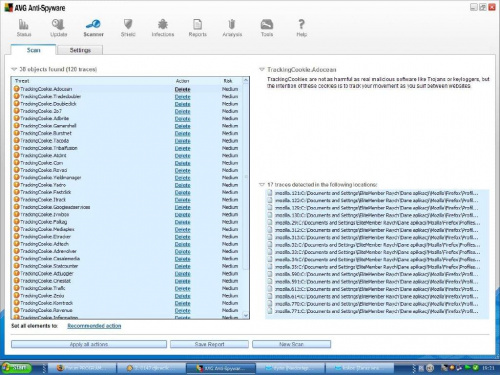Screen dimensions: 500x375
Task: Collapse the 38 objects found section
Action: click(x=14, y=69)
